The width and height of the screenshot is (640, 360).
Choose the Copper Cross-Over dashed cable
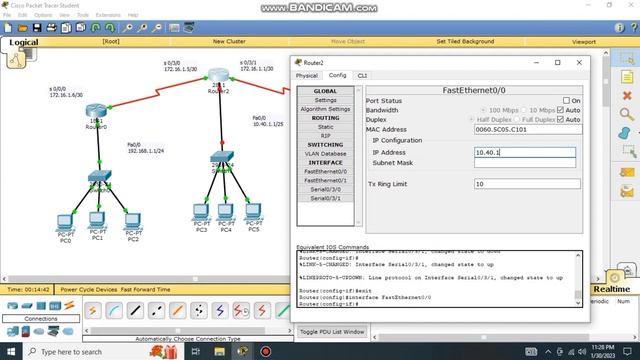click(156, 311)
